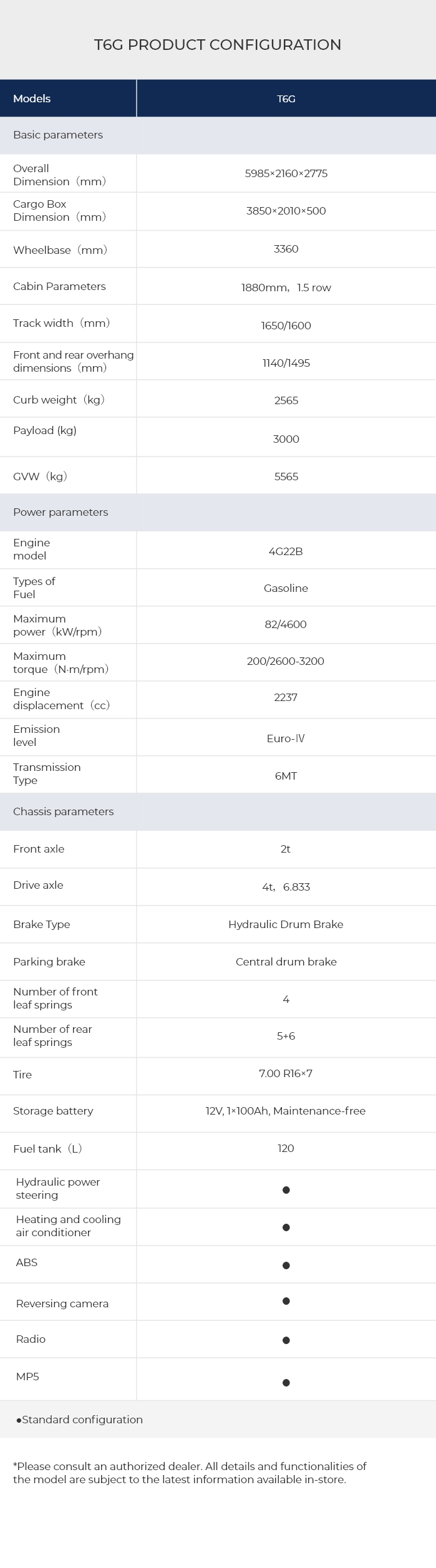Click the Power parameters section row

[x=61, y=512]
